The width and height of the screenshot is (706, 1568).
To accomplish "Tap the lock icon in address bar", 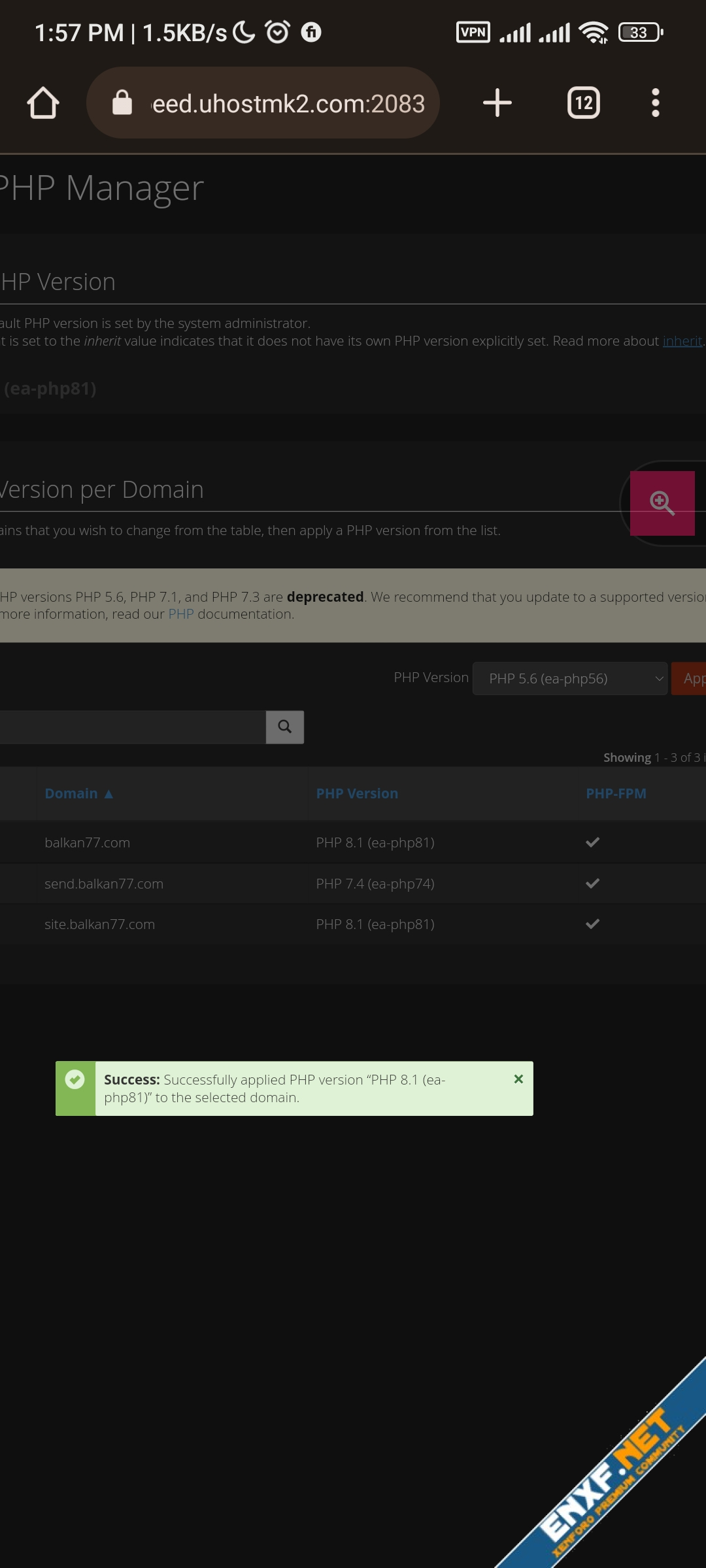I will [x=122, y=103].
